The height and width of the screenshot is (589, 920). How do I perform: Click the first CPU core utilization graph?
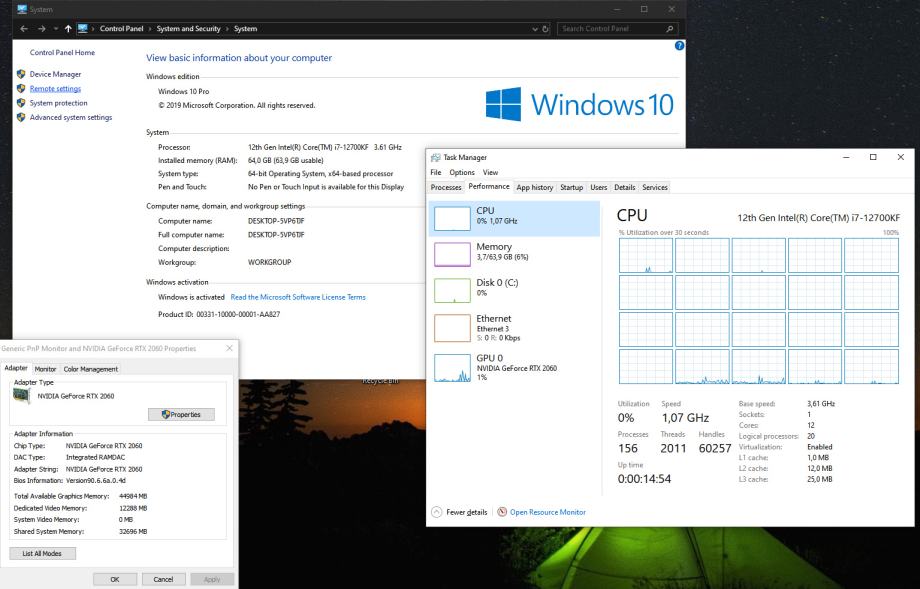pyautogui.click(x=646, y=255)
